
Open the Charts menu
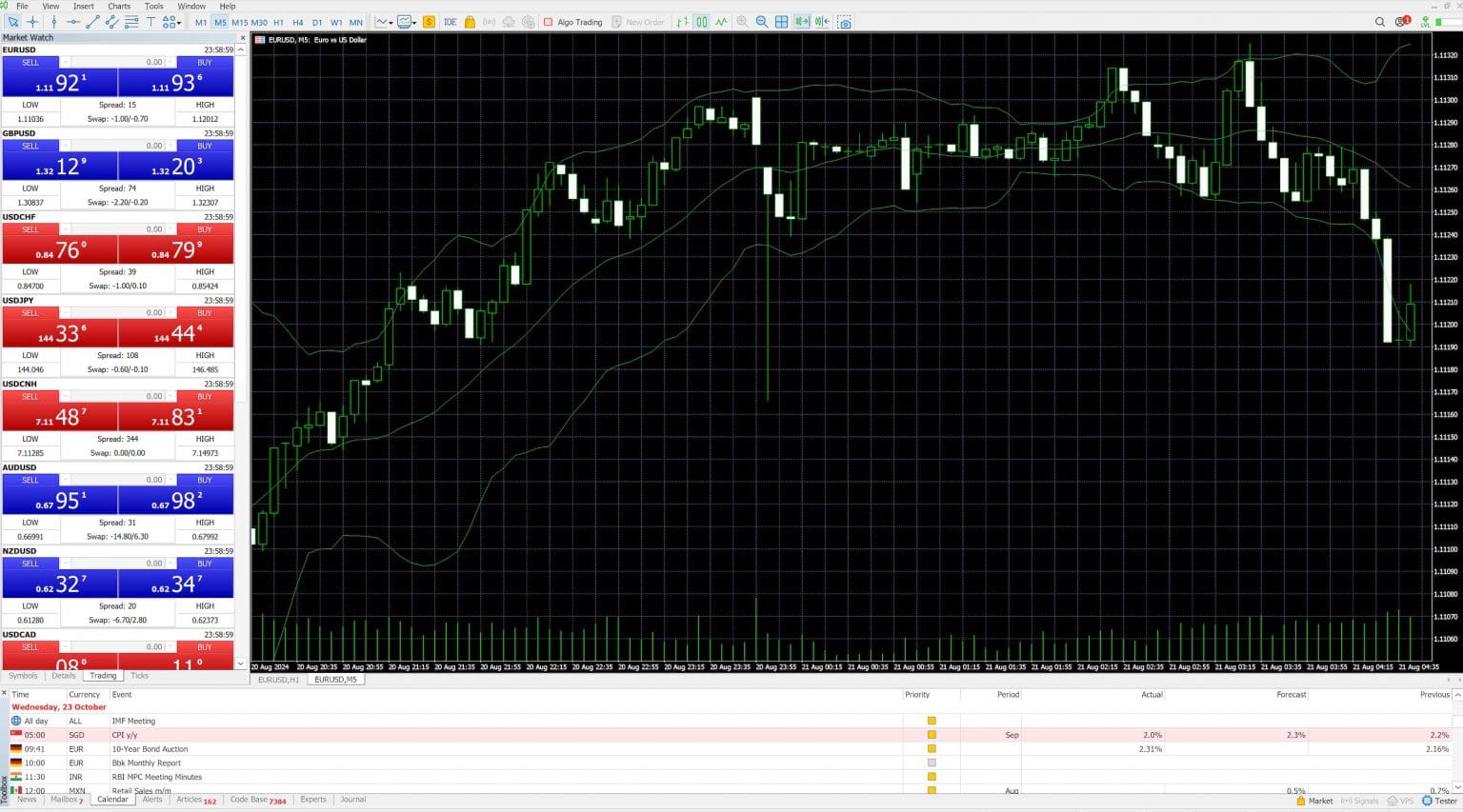pyautogui.click(x=119, y=6)
